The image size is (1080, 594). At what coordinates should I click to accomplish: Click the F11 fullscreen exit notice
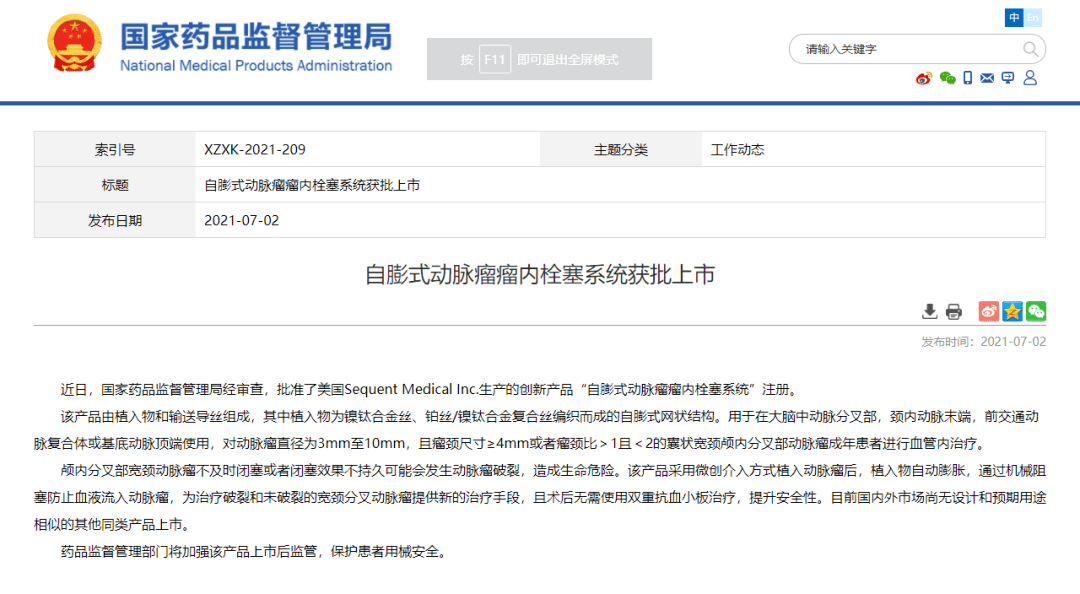pos(539,59)
